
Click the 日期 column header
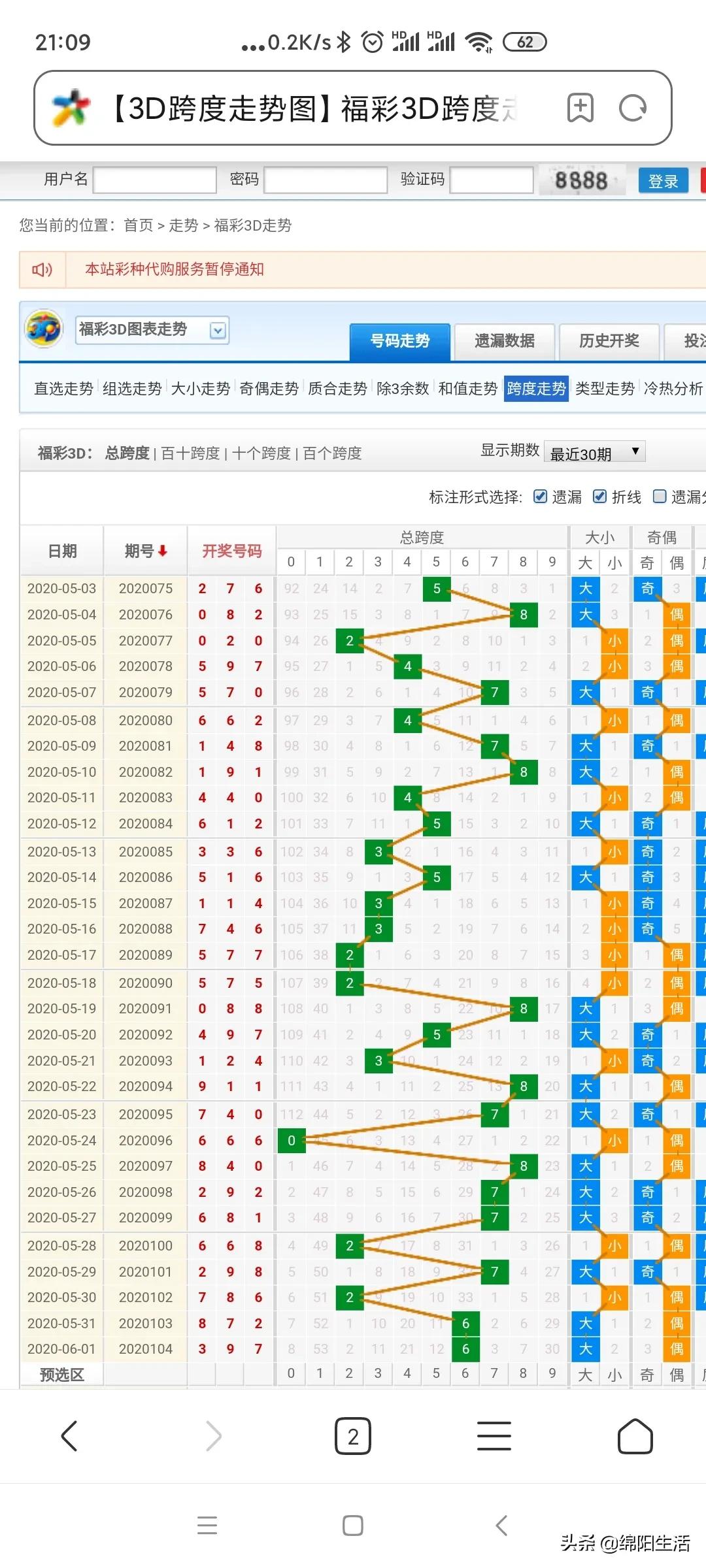[62, 551]
